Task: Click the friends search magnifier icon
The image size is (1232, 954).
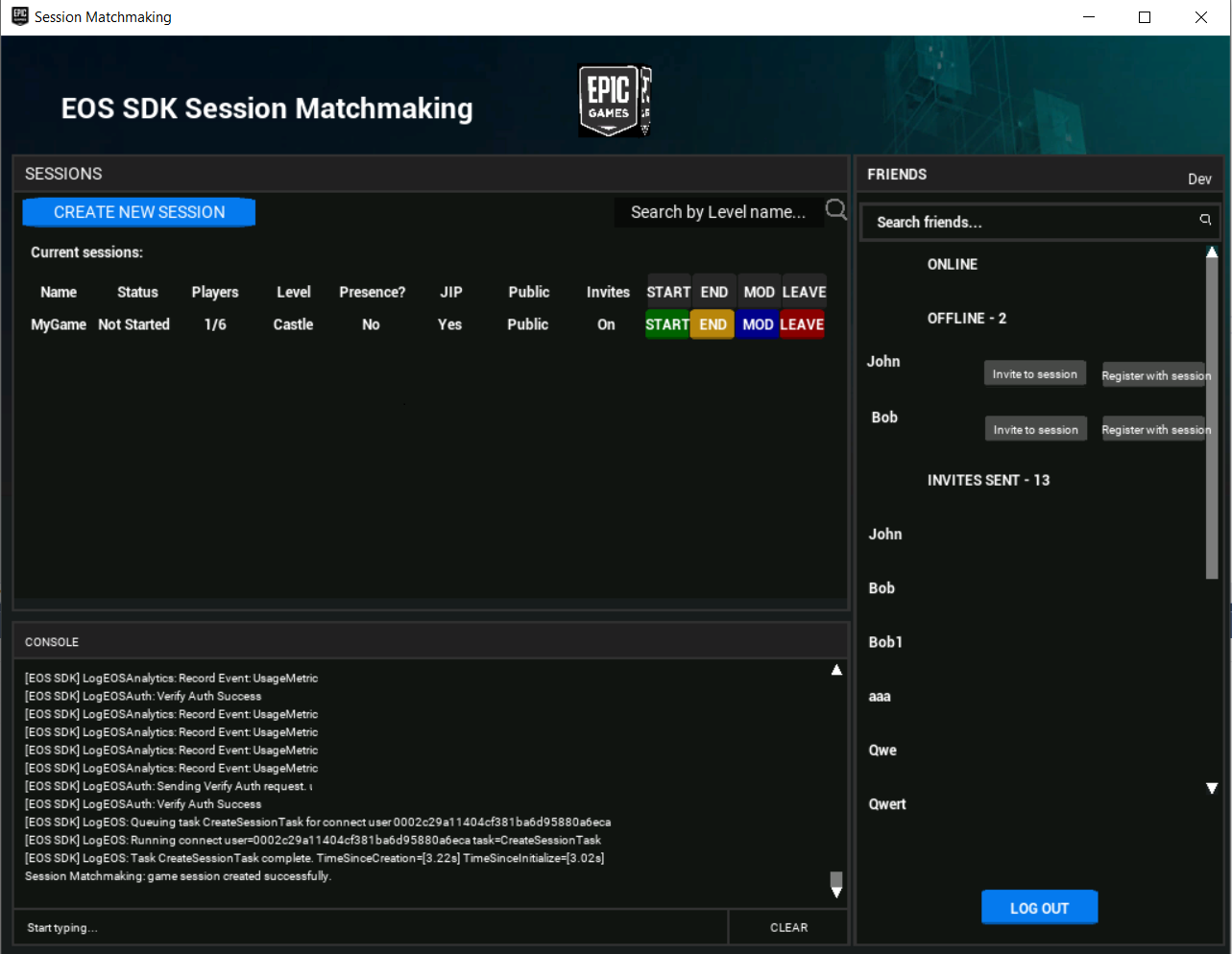Action: tap(1205, 220)
